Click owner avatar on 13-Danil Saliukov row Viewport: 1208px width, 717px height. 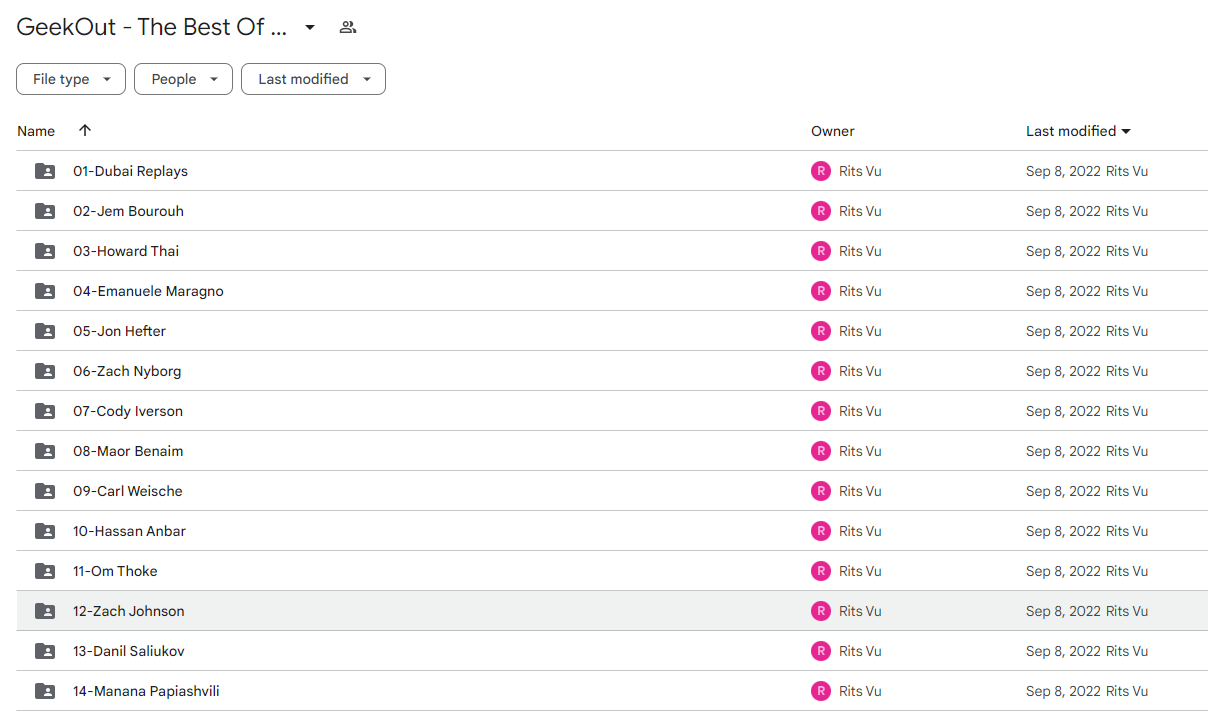pyautogui.click(x=821, y=651)
